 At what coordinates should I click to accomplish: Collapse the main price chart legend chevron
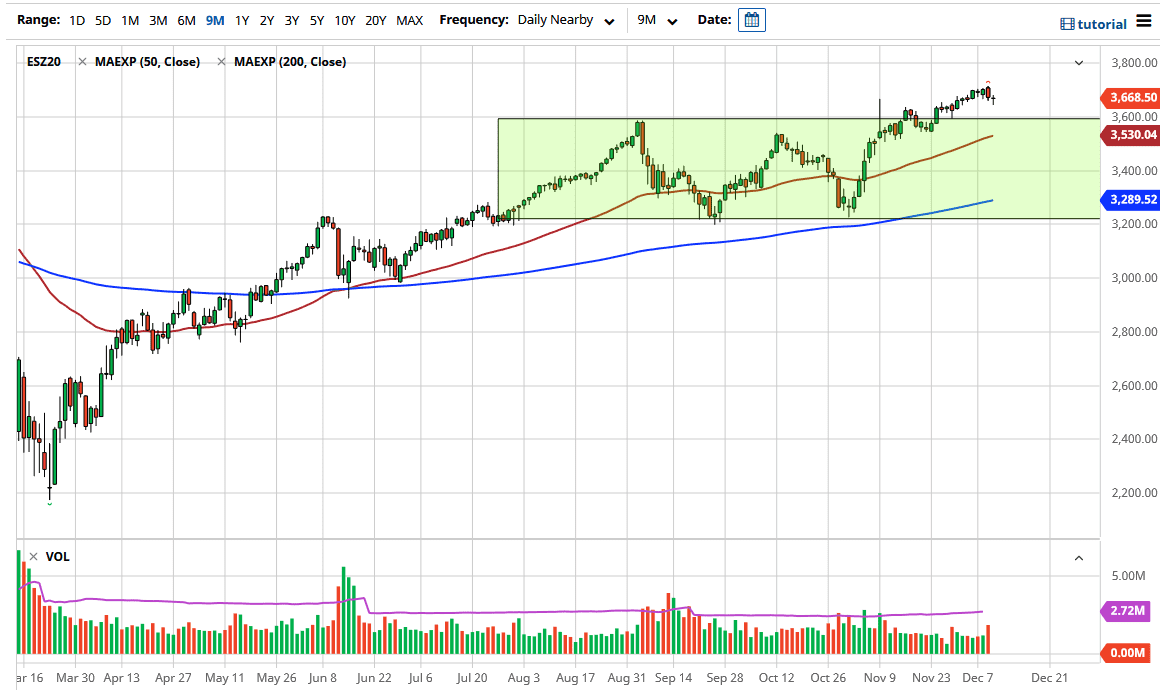tap(1079, 63)
